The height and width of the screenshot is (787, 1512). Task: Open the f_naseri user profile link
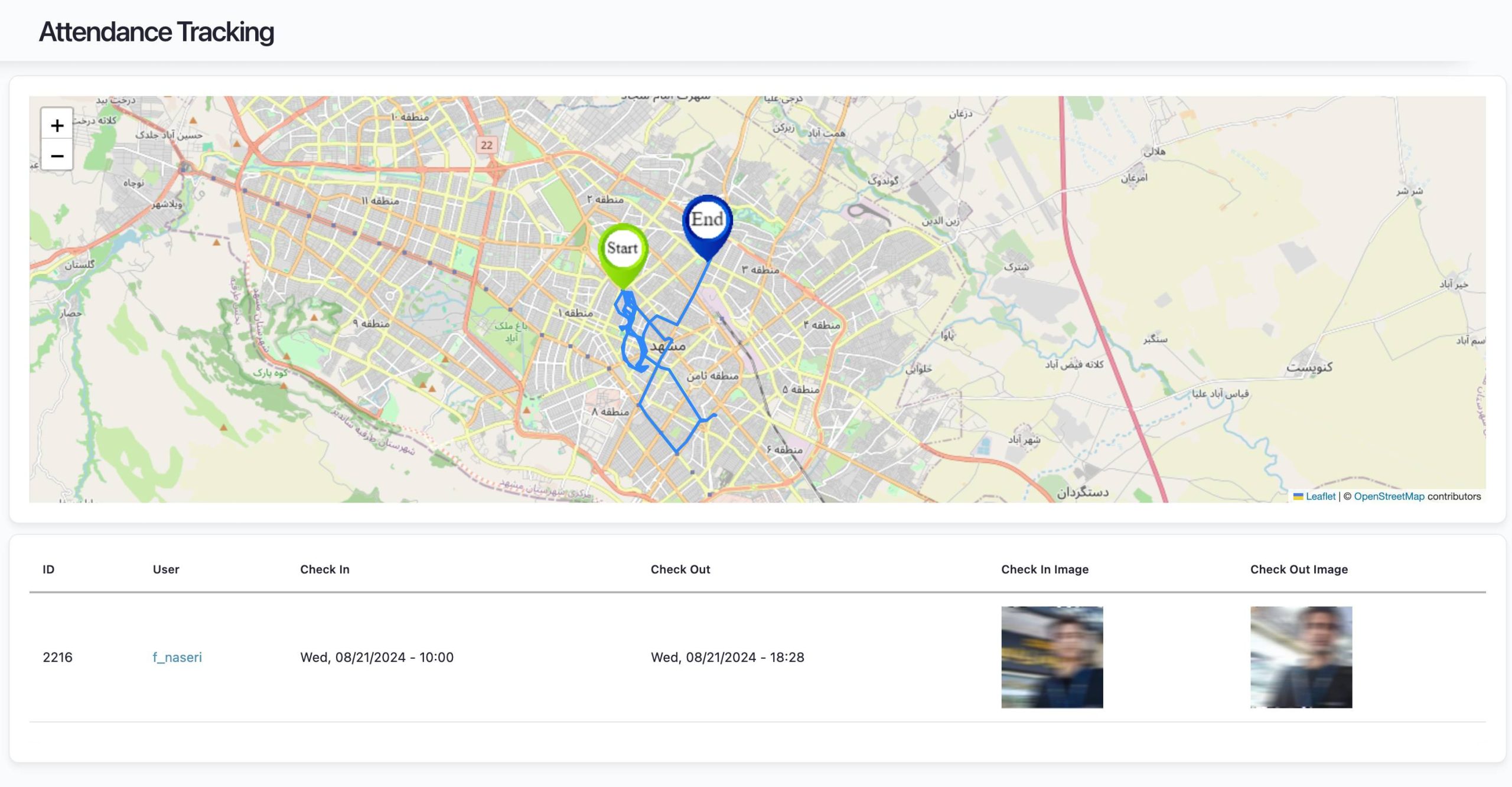pyautogui.click(x=177, y=657)
